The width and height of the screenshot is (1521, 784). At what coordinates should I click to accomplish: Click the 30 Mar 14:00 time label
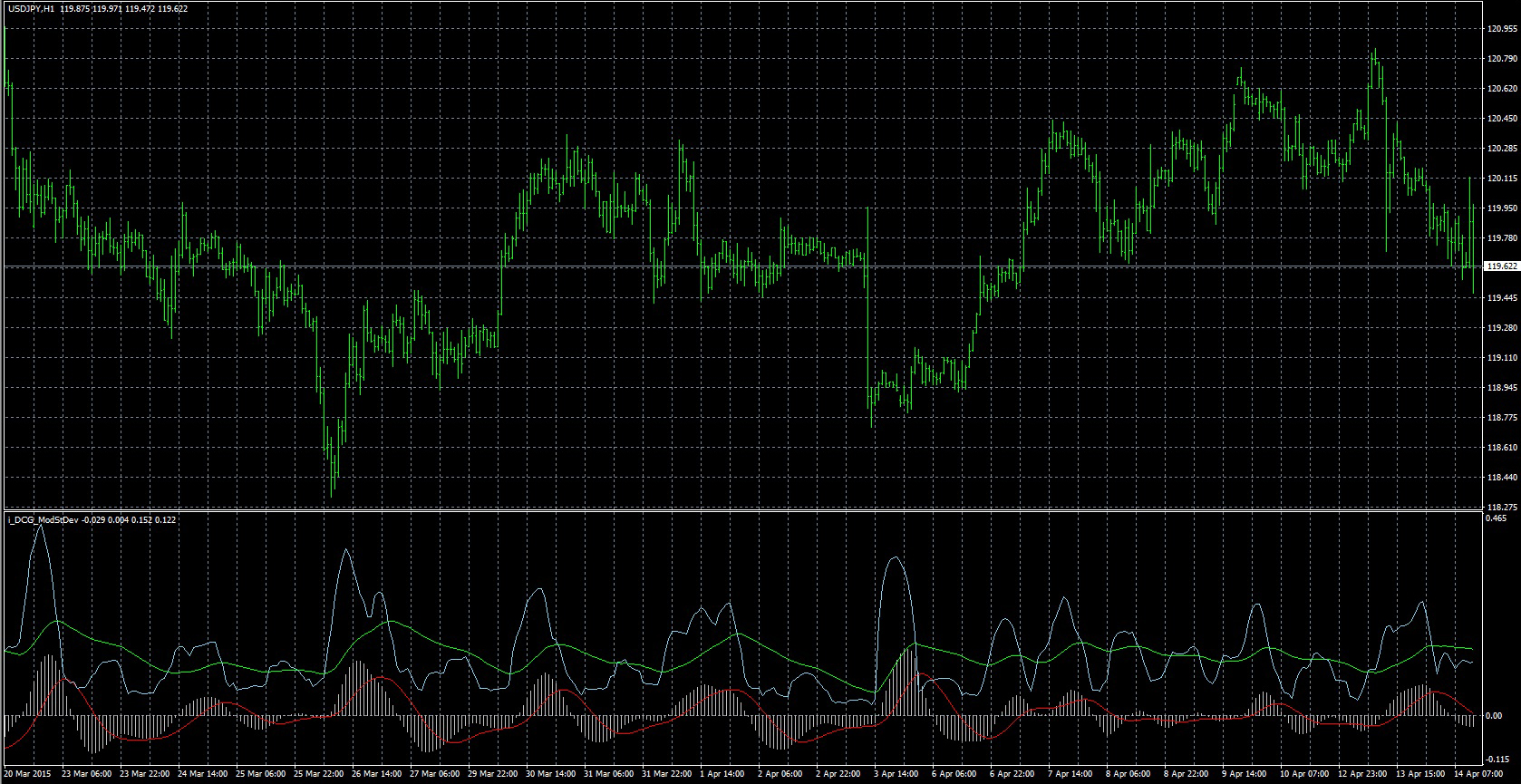(x=552, y=774)
